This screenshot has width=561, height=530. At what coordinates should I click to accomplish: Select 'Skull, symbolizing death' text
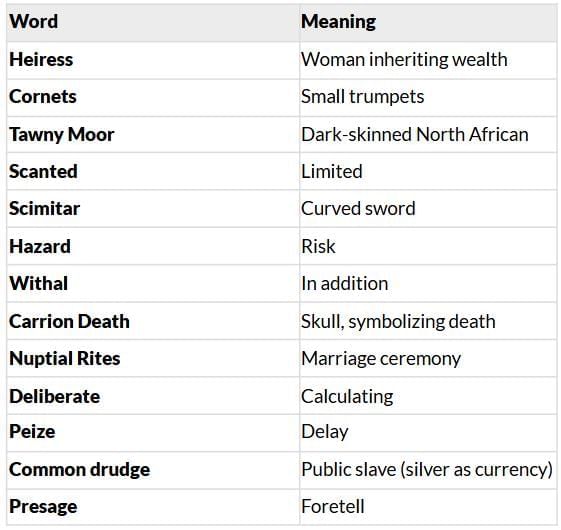(x=398, y=321)
